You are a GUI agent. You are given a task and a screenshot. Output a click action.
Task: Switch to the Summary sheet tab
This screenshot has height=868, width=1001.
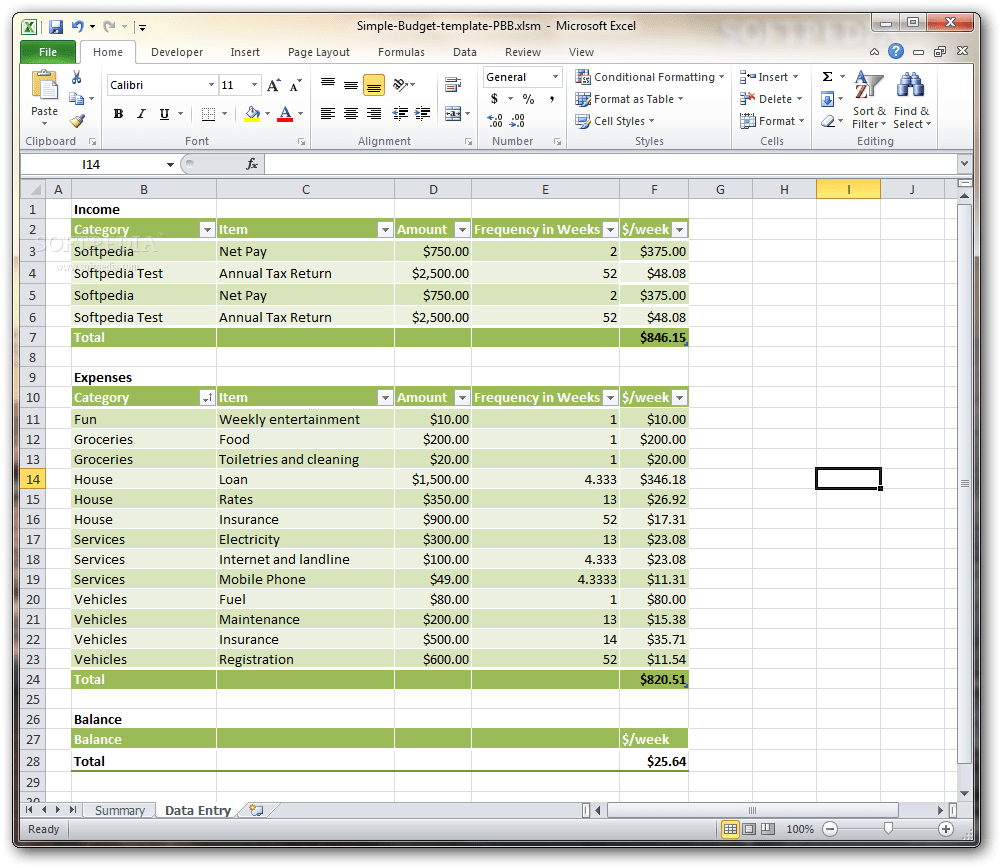pyautogui.click(x=119, y=810)
